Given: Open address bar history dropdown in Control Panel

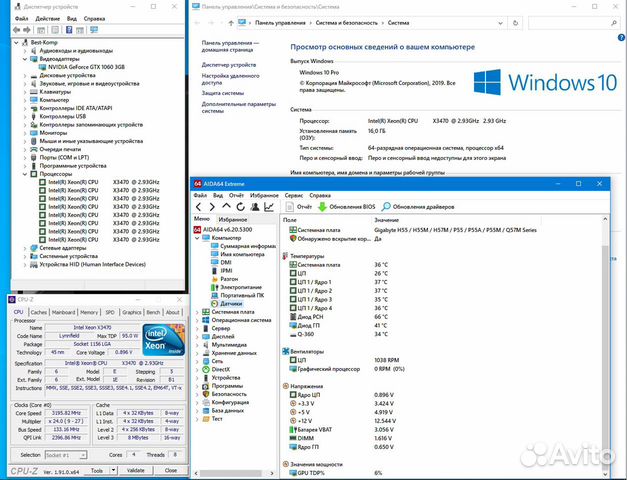Looking at the screenshot, I should pos(500,23).
